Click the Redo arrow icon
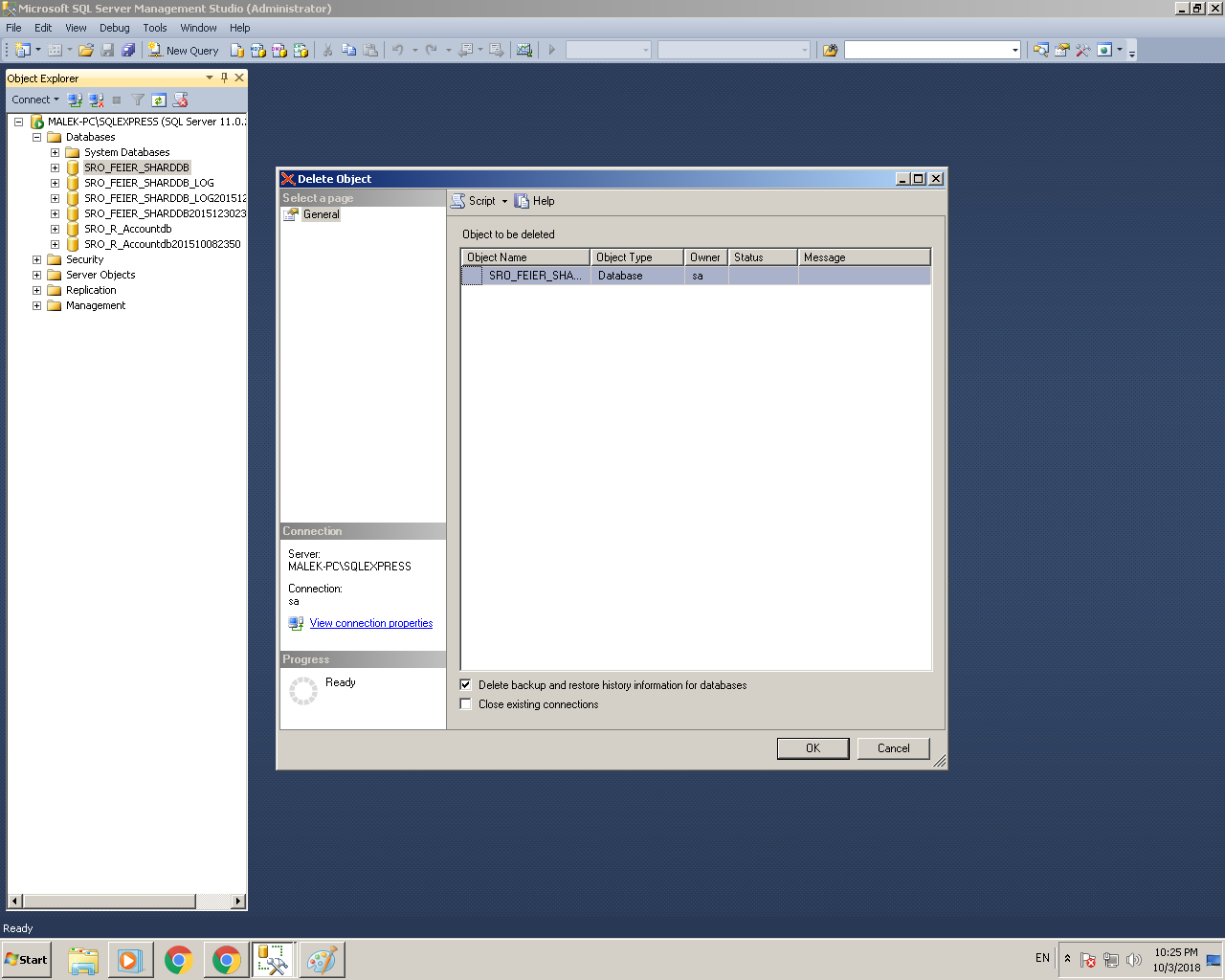This screenshot has width=1225, height=980. tap(432, 50)
